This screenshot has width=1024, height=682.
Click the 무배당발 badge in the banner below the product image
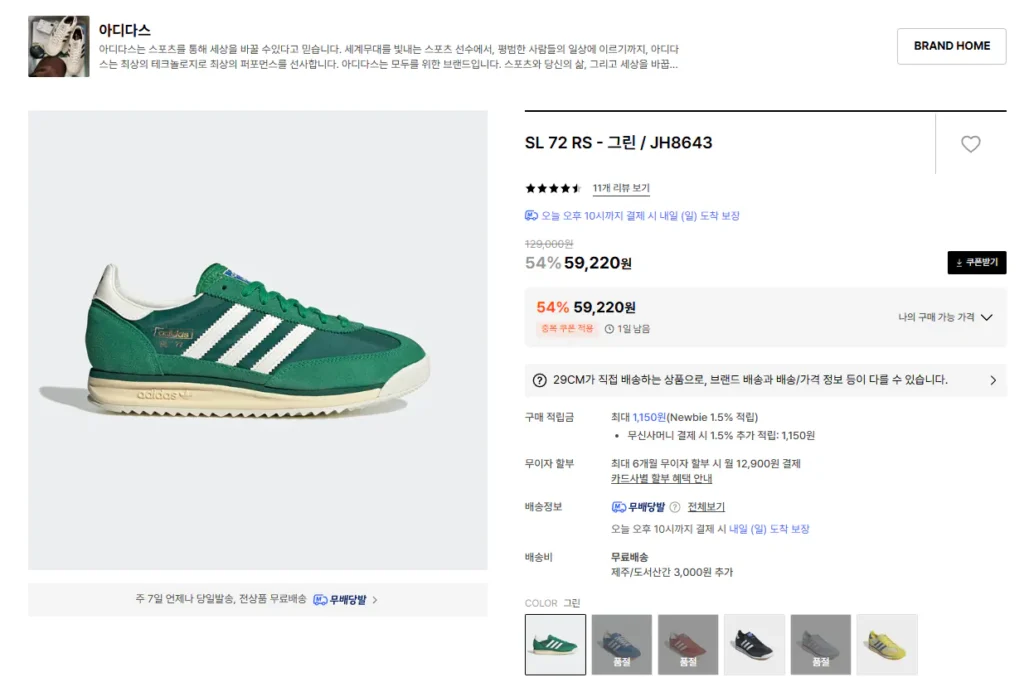pos(340,600)
